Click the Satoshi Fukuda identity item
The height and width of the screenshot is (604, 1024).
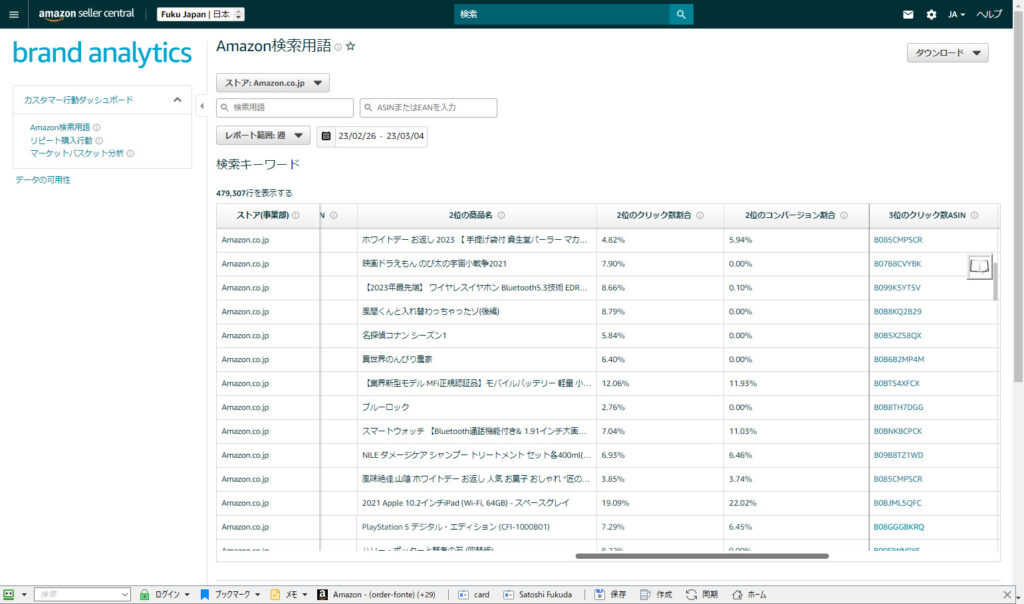click(x=537, y=594)
